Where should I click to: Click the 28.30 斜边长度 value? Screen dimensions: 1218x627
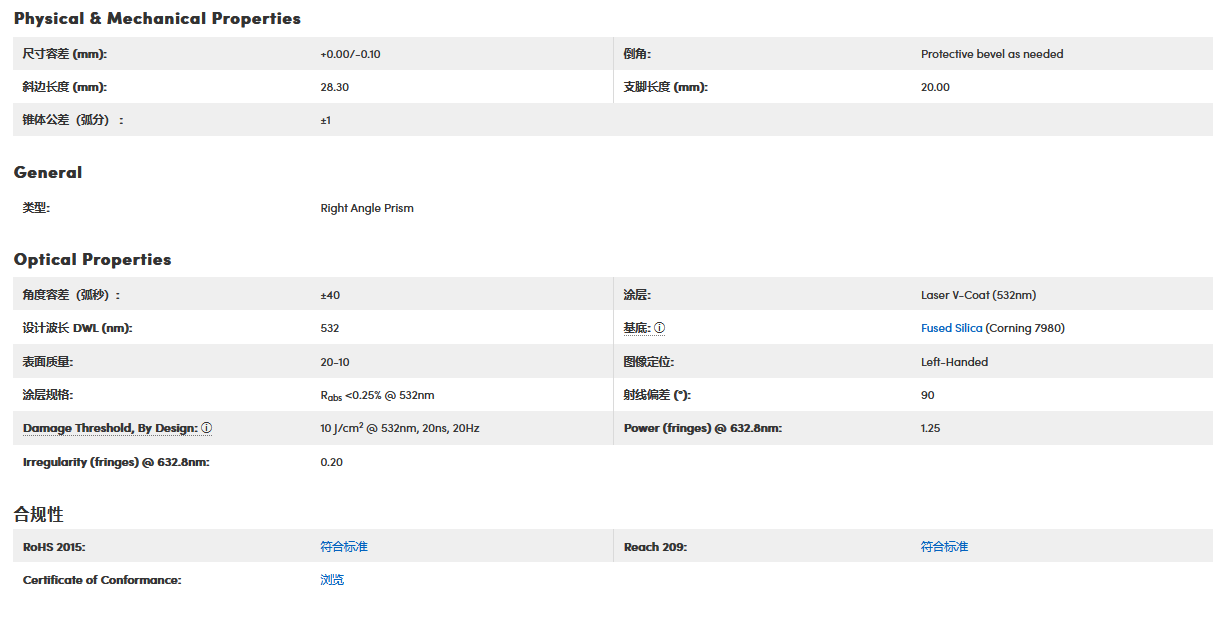(x=334, y=87)
